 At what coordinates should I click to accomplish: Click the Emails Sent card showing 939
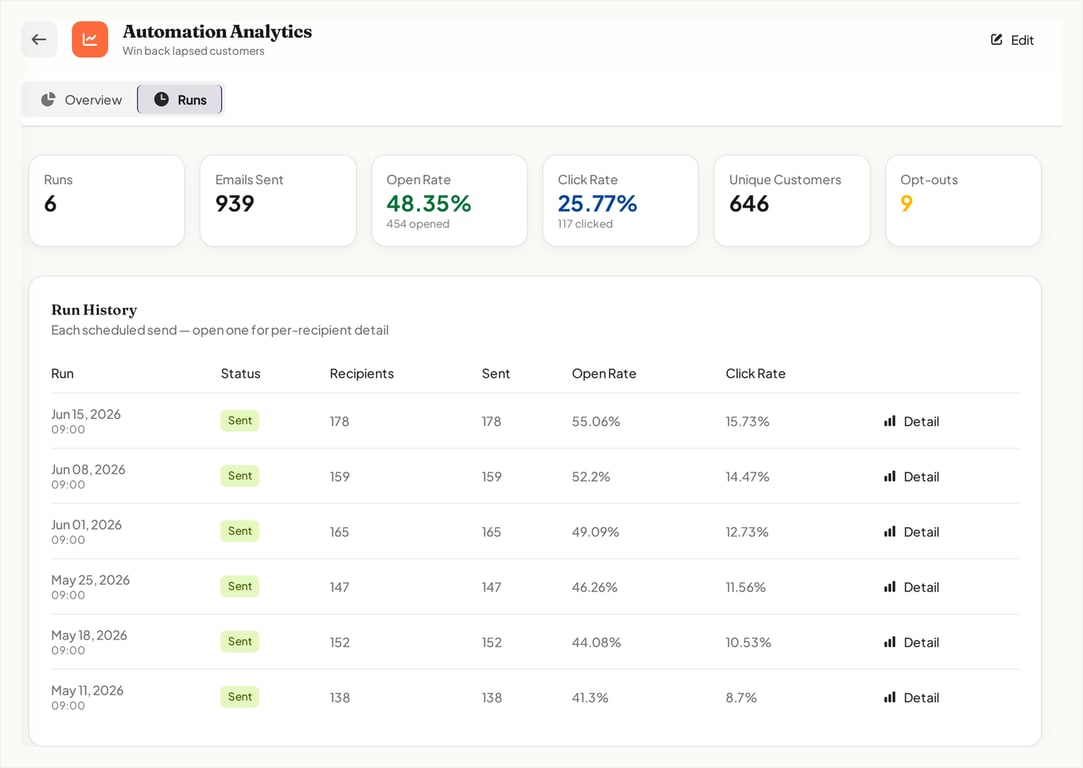coord(278,200)
